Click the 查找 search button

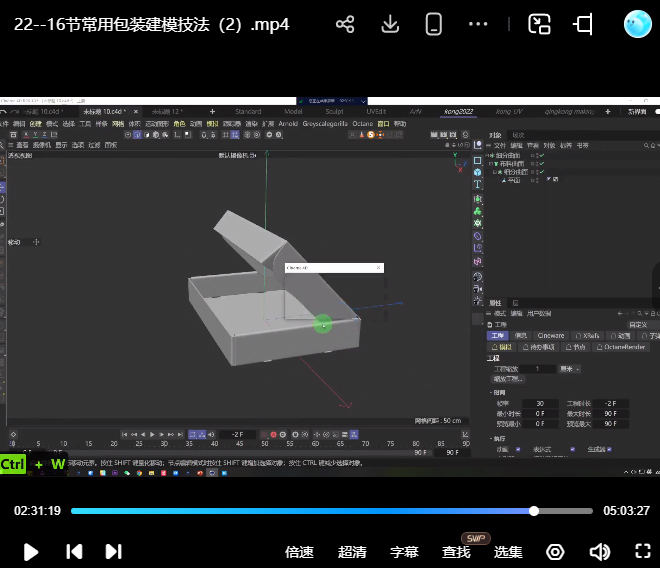coord(456,551)
